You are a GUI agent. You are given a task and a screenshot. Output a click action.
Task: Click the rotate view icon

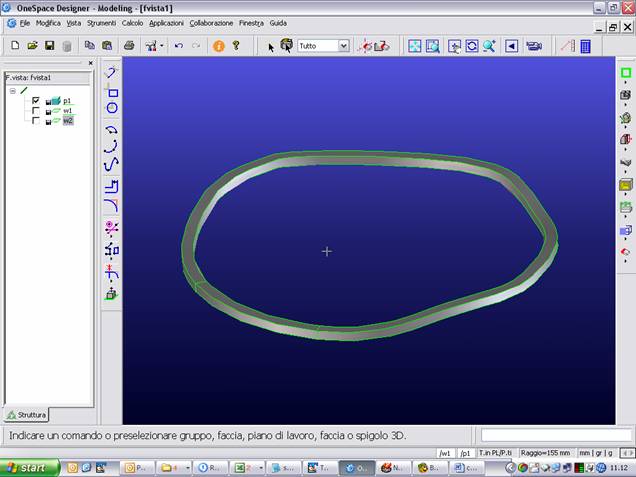coord(472,46)
